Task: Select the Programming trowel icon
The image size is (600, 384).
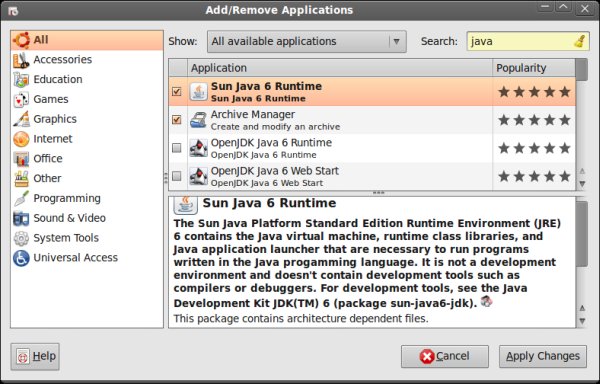Action: [x=21, y=199]
